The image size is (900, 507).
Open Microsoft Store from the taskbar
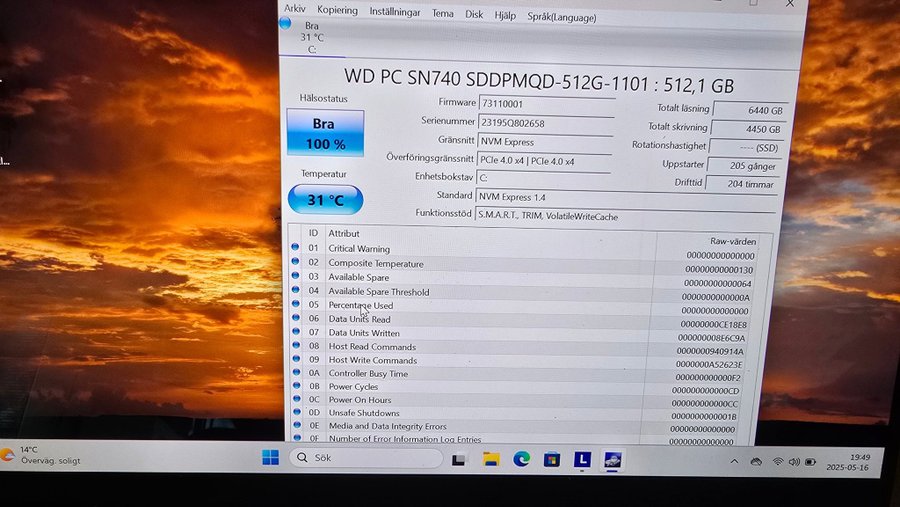(552, 459)
